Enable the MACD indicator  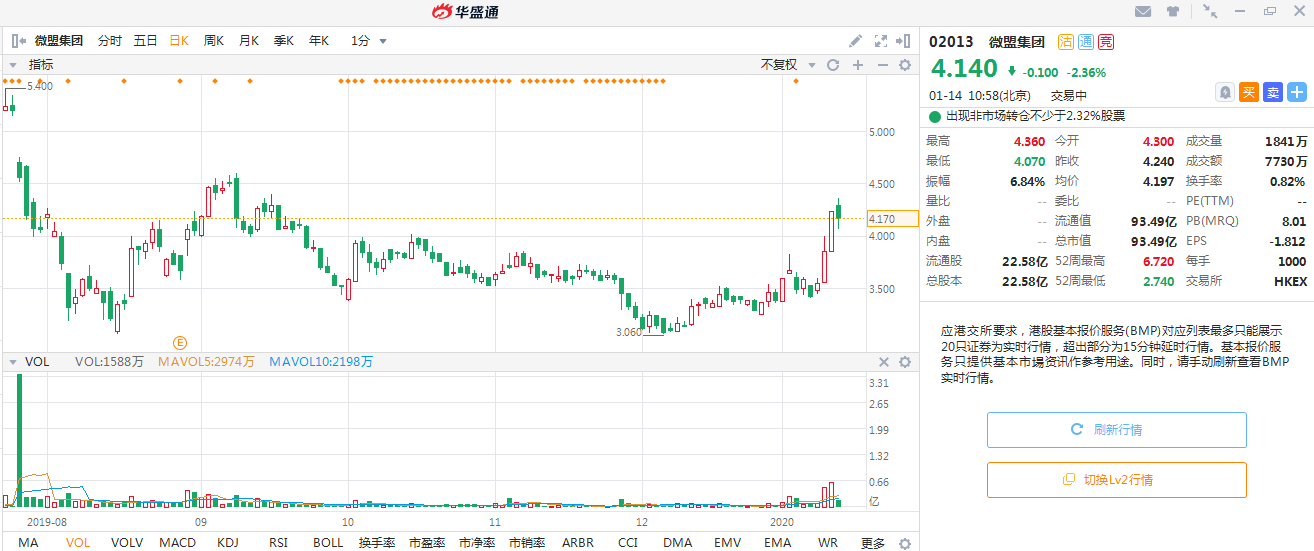pos(178,543)
